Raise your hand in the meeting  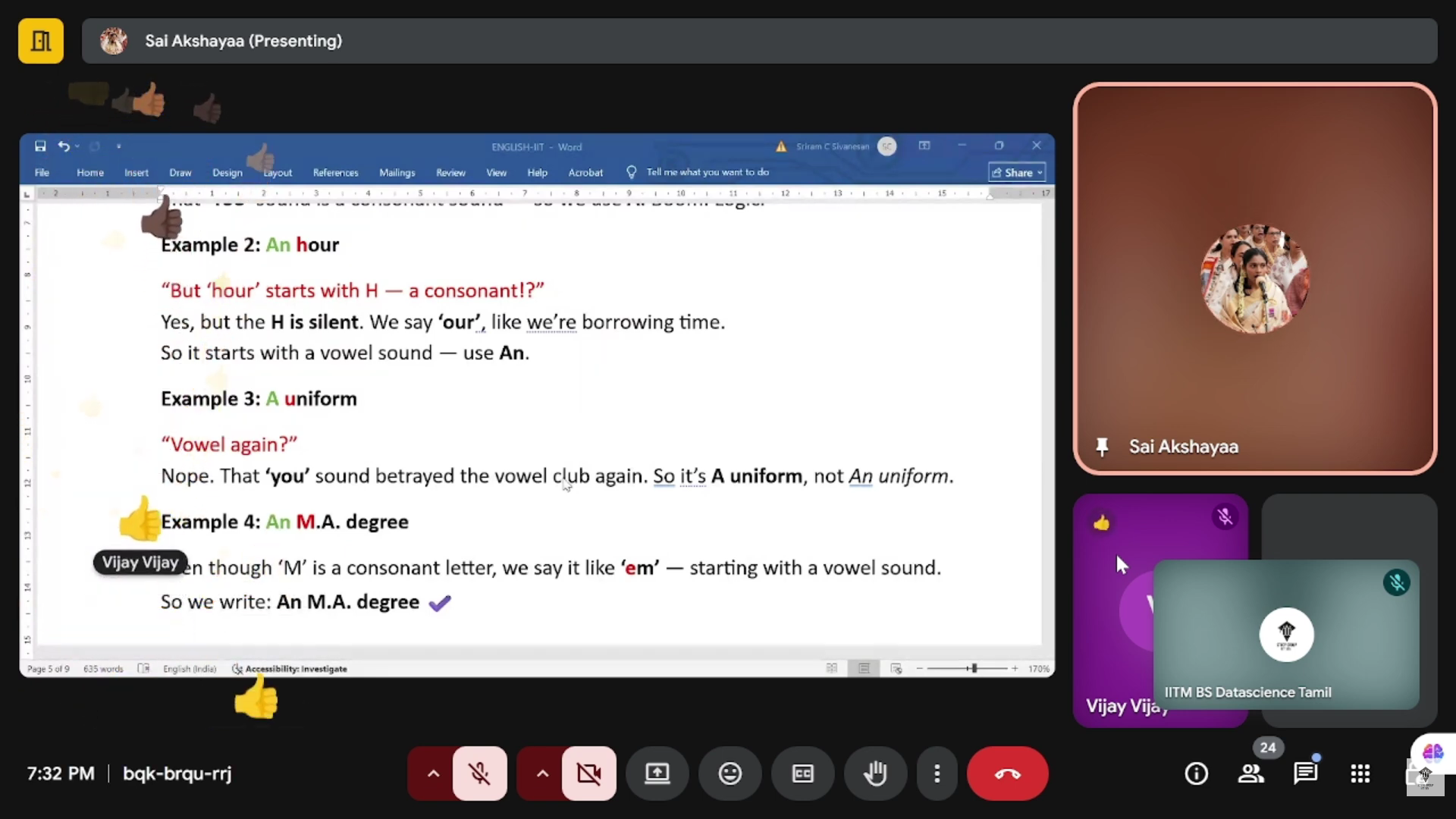(x=875, y=773)
